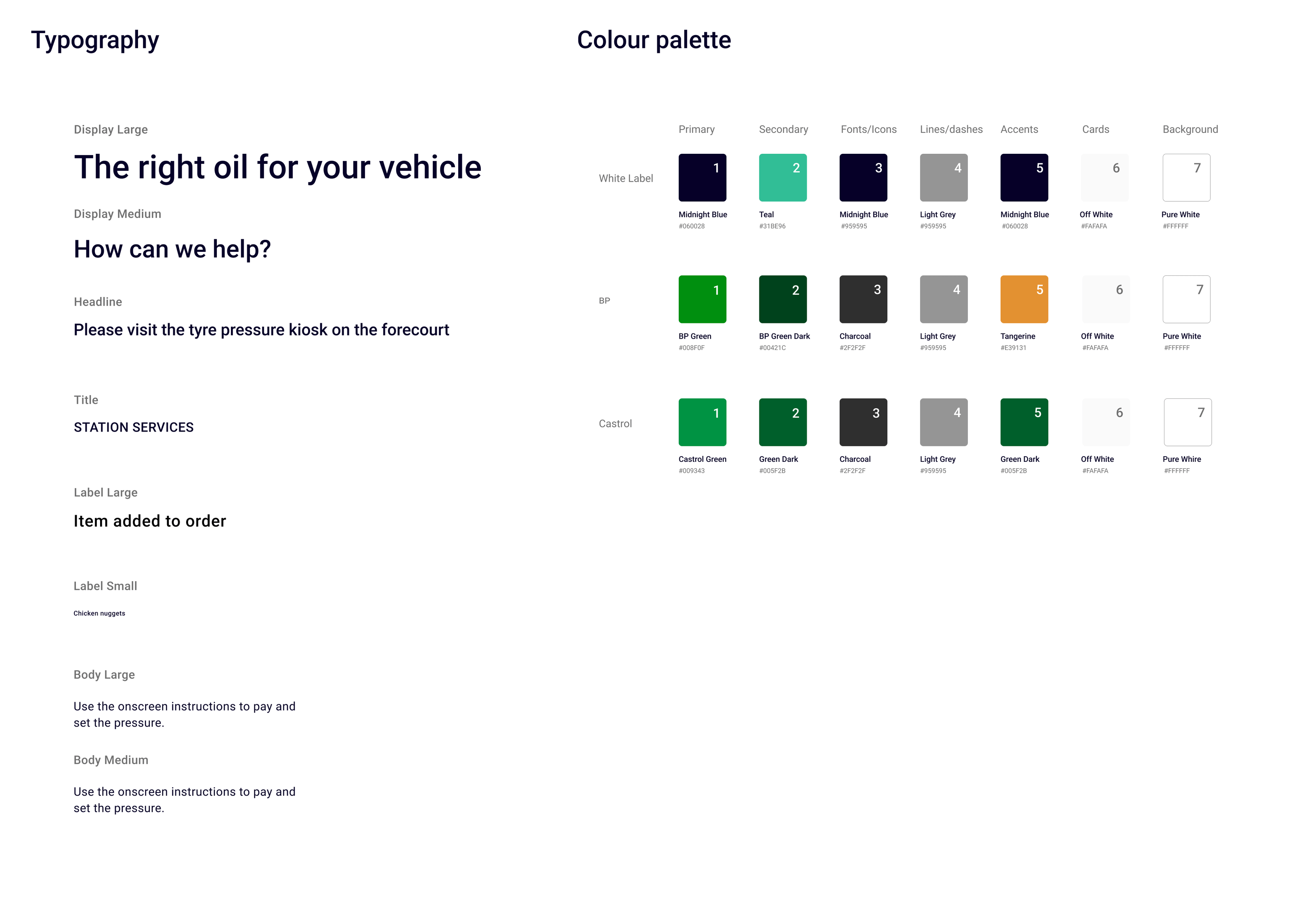Viewport: 1292px width, 924px height.
Task: Select White Label Midnight Blue primary swatch 1
Action: click(x=702, y=178)
